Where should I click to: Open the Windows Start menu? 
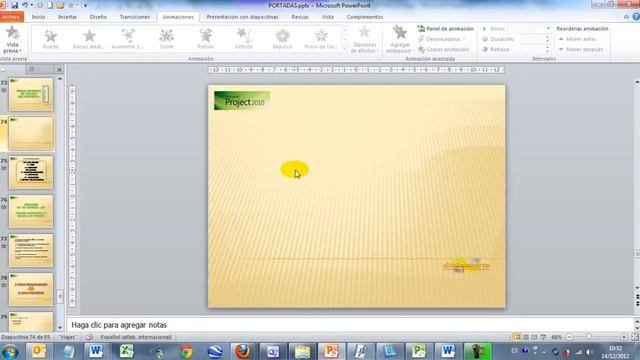tap(10, 351)
